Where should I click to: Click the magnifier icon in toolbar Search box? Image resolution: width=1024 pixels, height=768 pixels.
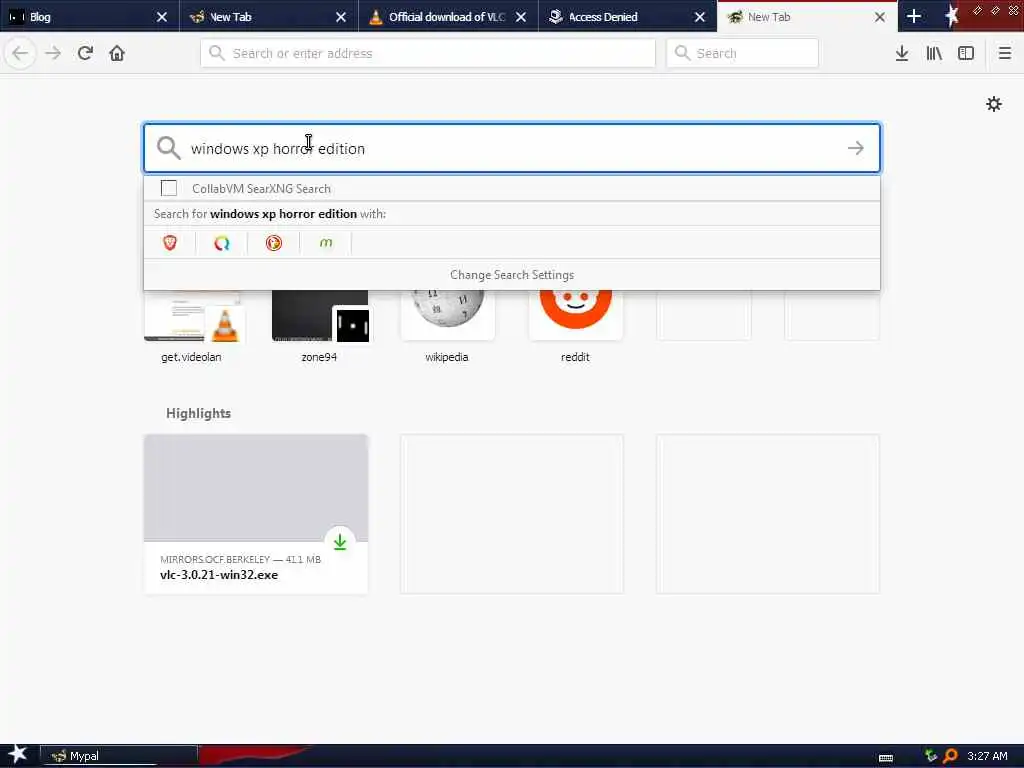(x=682, y=53)
